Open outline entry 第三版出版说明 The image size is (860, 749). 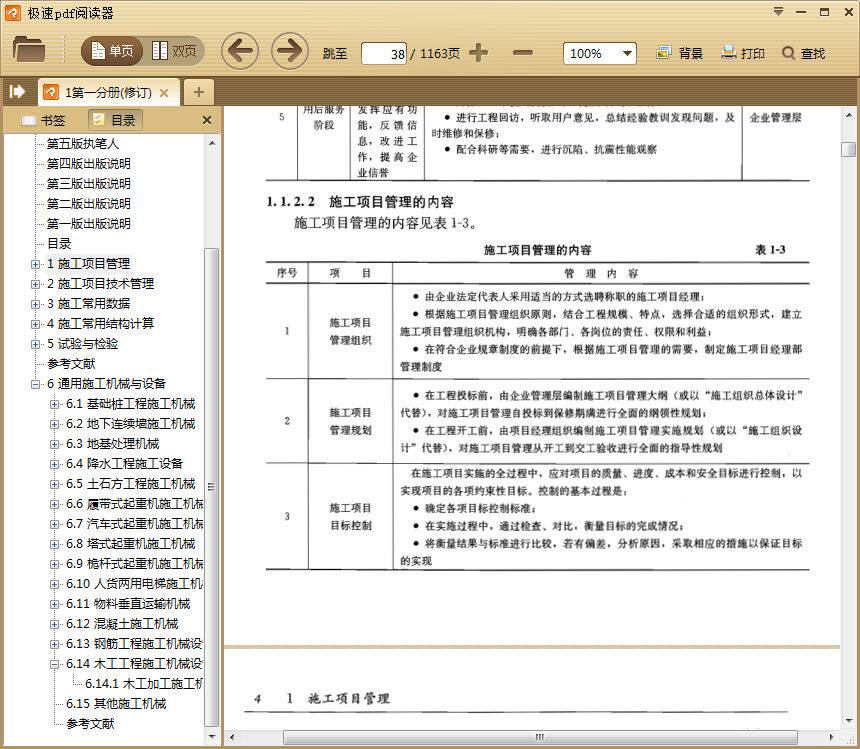88,184
